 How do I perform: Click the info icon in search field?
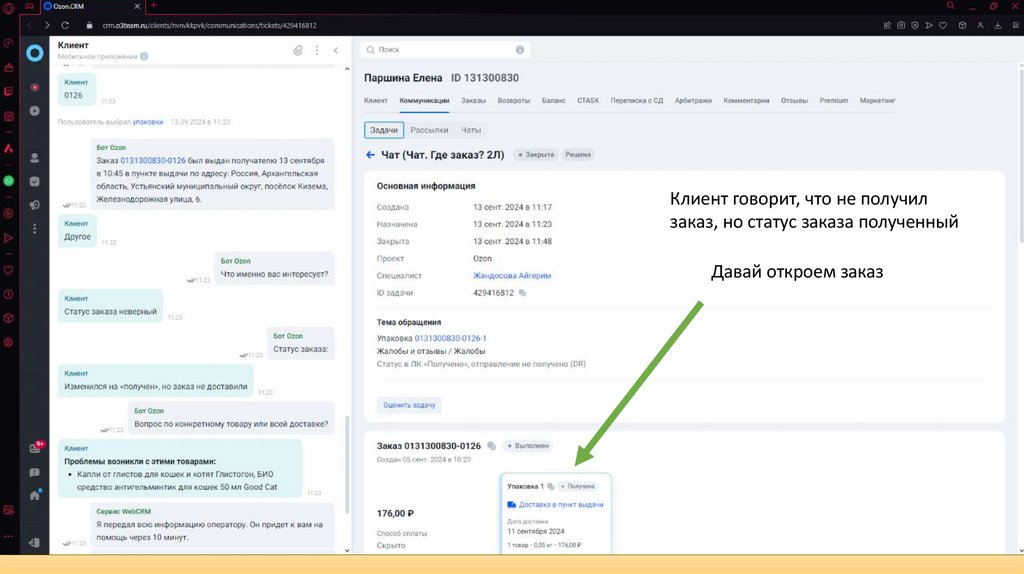tap(519, 49)
